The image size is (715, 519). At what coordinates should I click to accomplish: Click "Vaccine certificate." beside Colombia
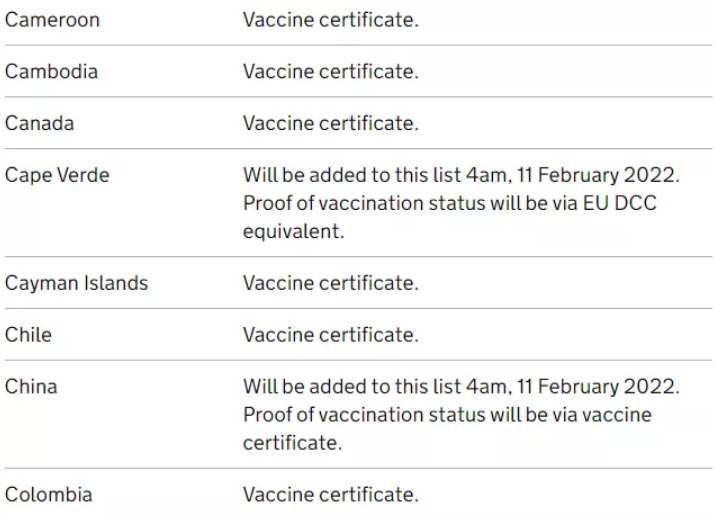point(330,494)
